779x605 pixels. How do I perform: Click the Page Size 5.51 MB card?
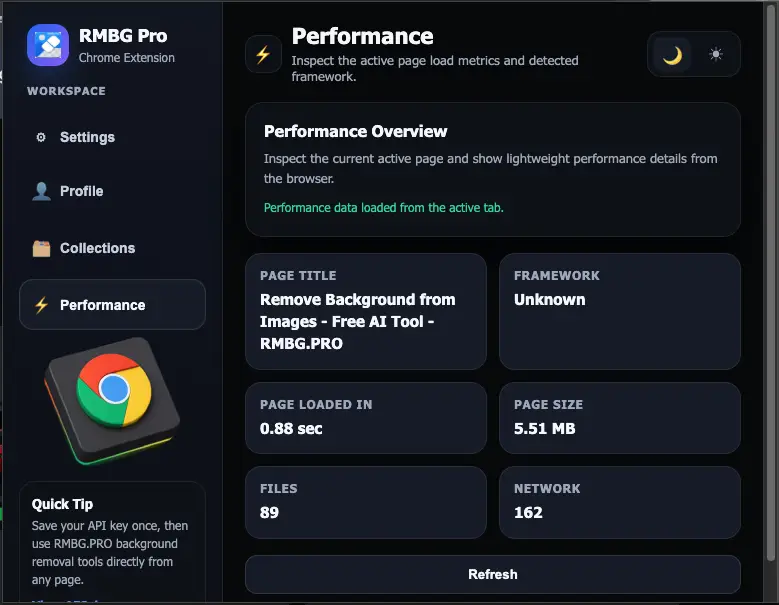click(620, 418)
